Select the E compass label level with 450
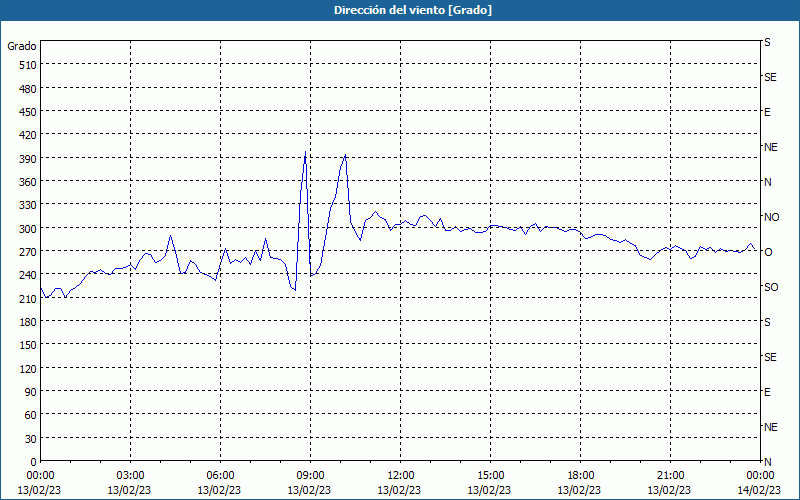Image resolution: width=800 pixels, height=500 pixels. point(767,112)
